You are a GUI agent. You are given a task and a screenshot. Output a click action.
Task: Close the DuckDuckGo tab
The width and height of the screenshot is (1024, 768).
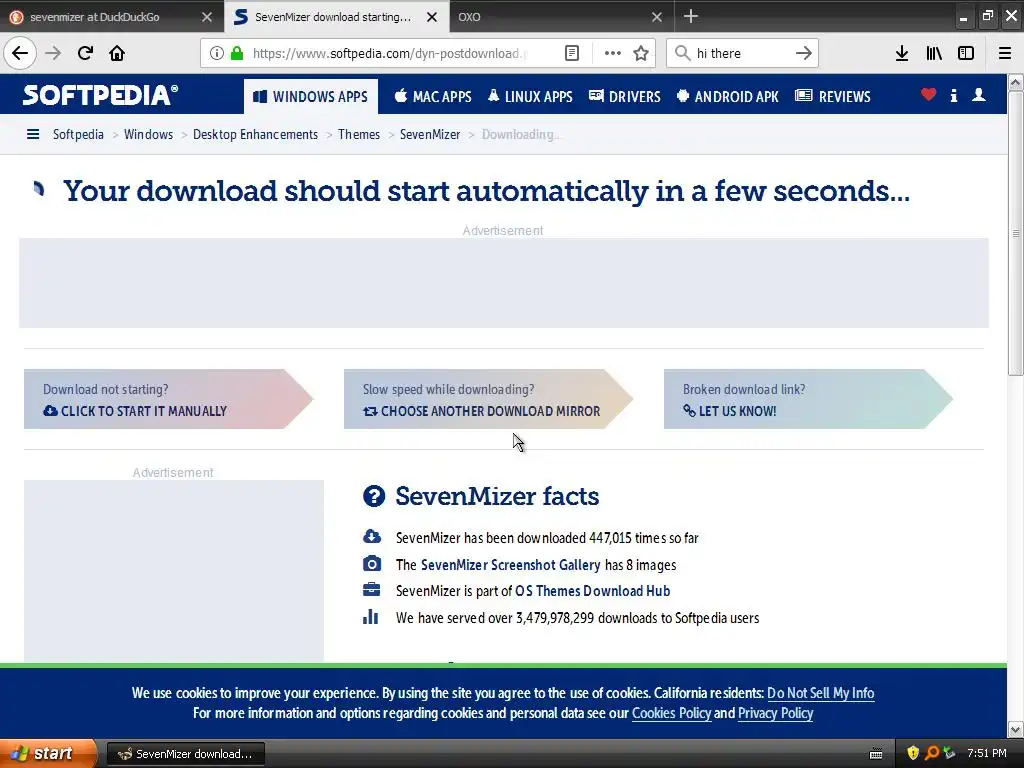pos(207,17)
